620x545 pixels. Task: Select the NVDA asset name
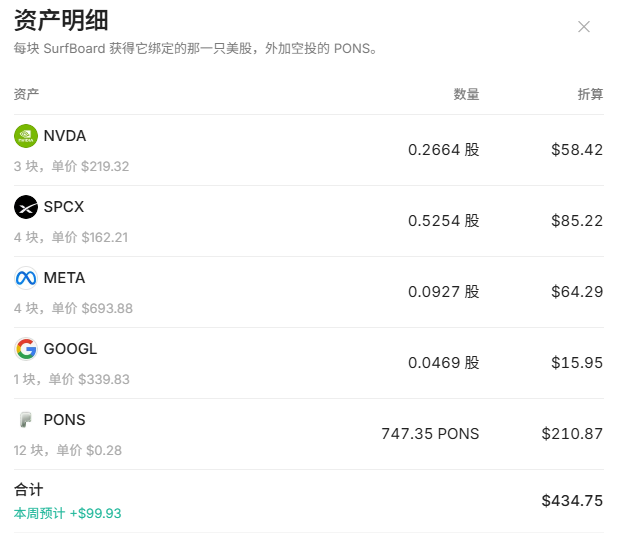[65, 136]
